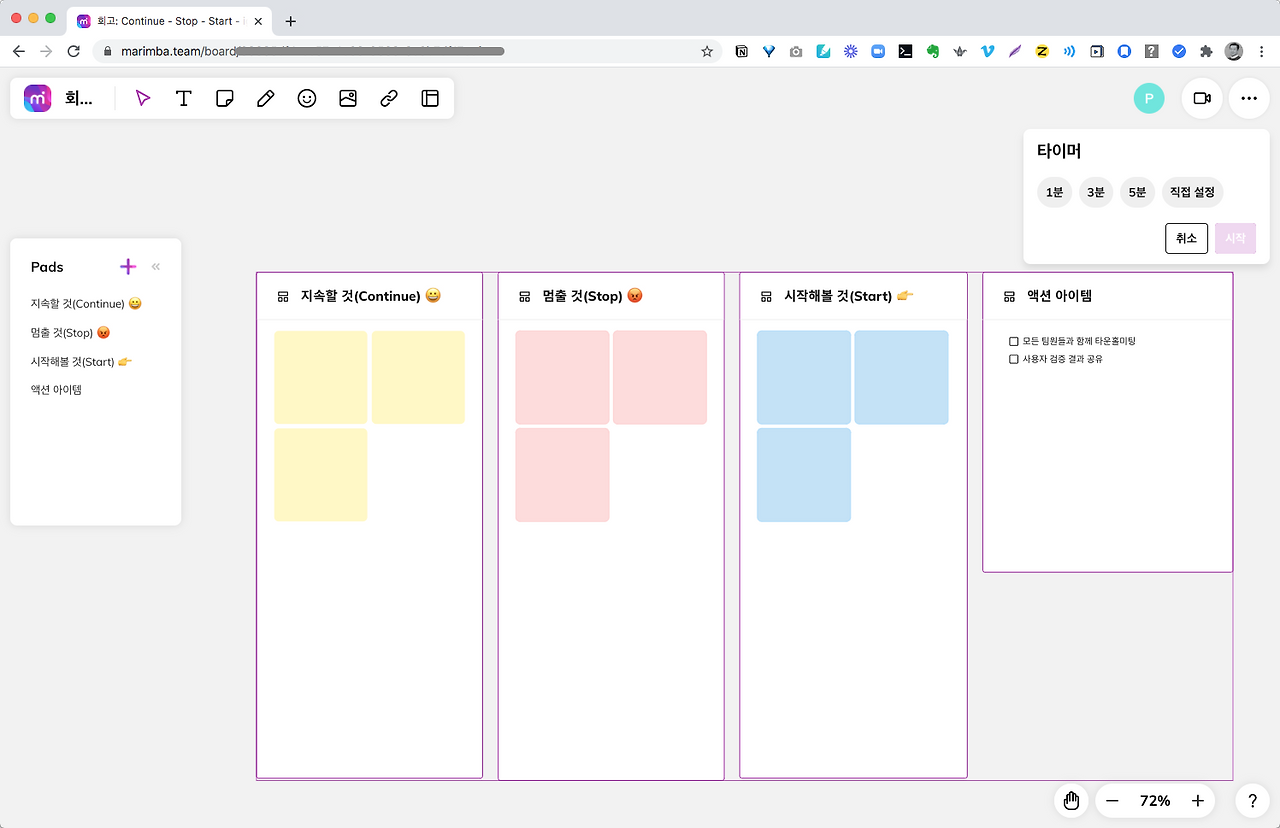Activate the pen drawing tool
Screen dimensions: 1280x828
(x=266, y=98)
